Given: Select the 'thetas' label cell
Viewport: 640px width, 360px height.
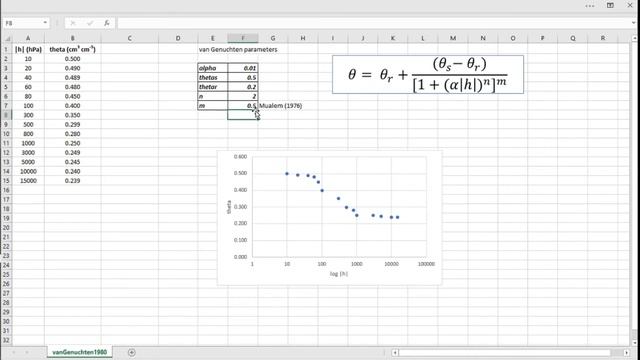Looking at the screenshot, I should 213,78.
